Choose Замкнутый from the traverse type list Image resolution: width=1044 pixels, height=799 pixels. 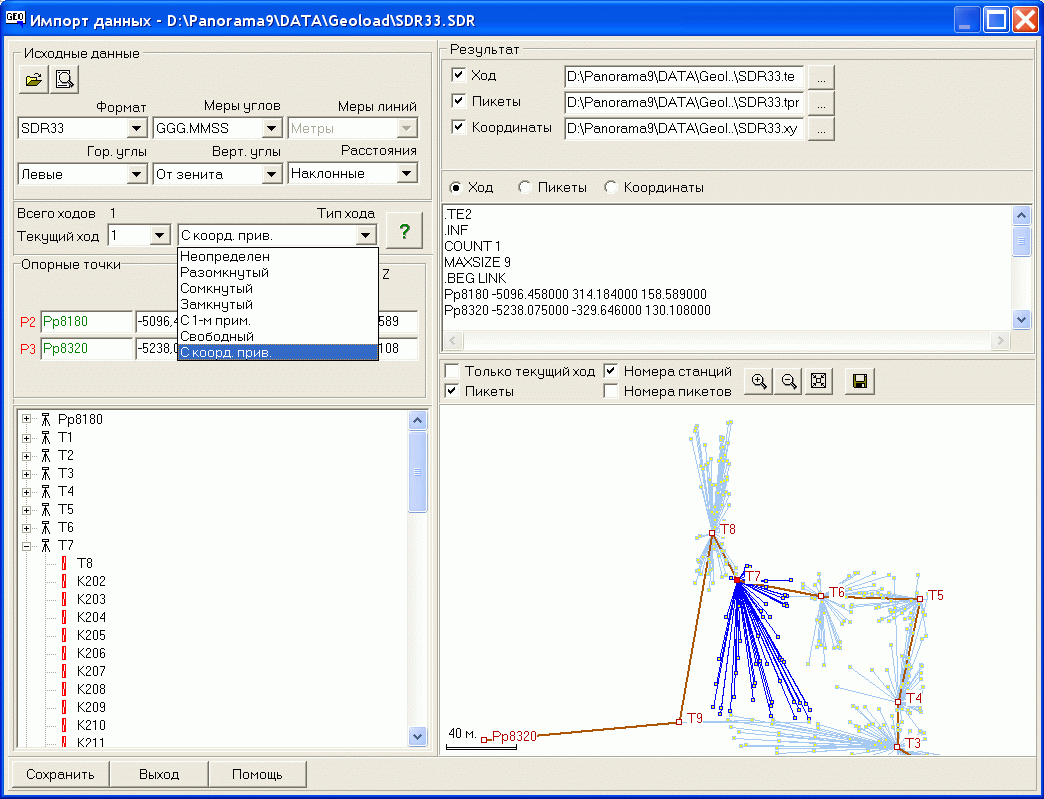[216, 304]
